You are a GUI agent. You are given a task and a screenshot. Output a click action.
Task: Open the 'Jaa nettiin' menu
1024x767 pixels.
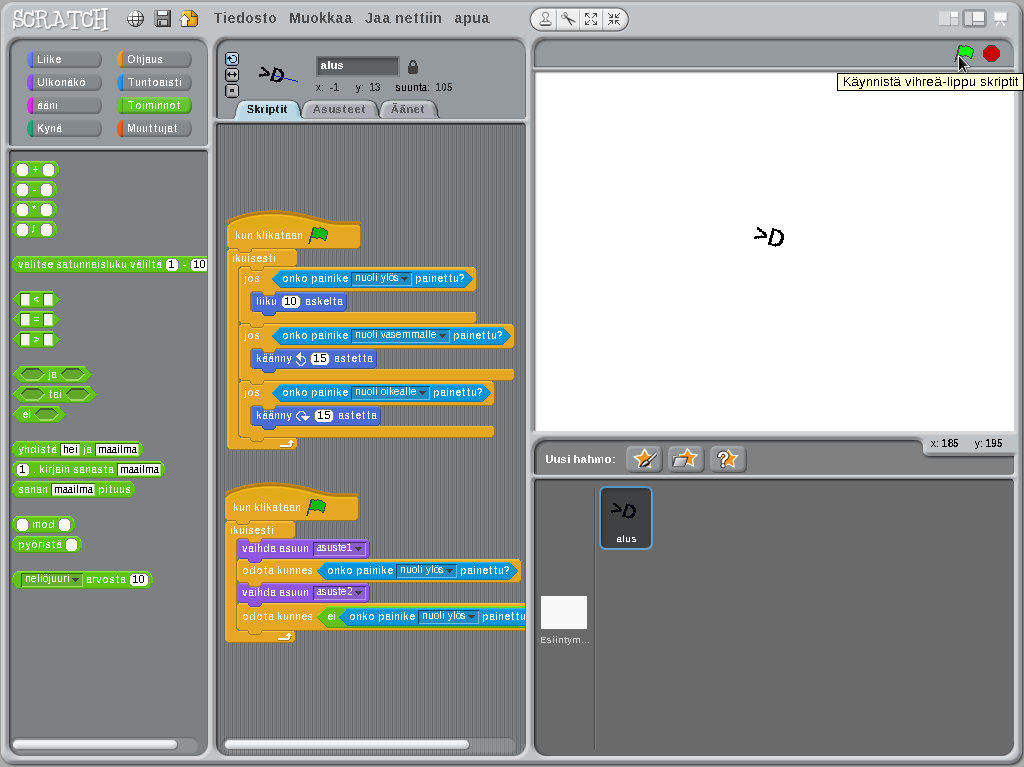click(403, 18)
